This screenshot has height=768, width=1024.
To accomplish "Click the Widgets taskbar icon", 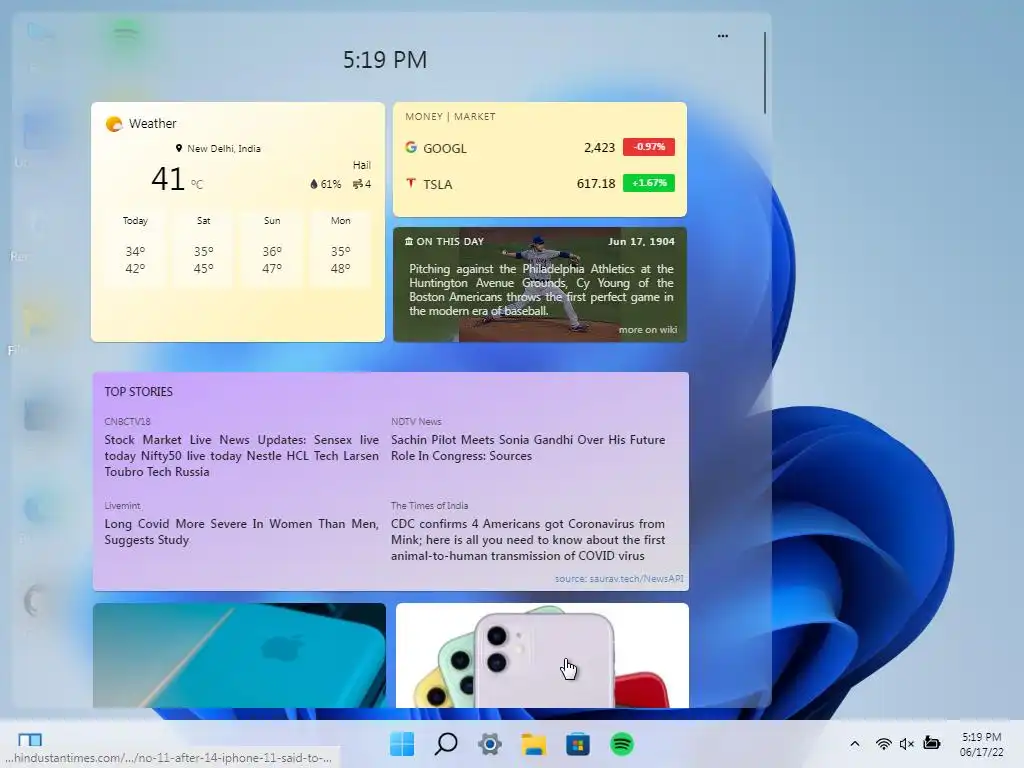I will pos(30,739).
